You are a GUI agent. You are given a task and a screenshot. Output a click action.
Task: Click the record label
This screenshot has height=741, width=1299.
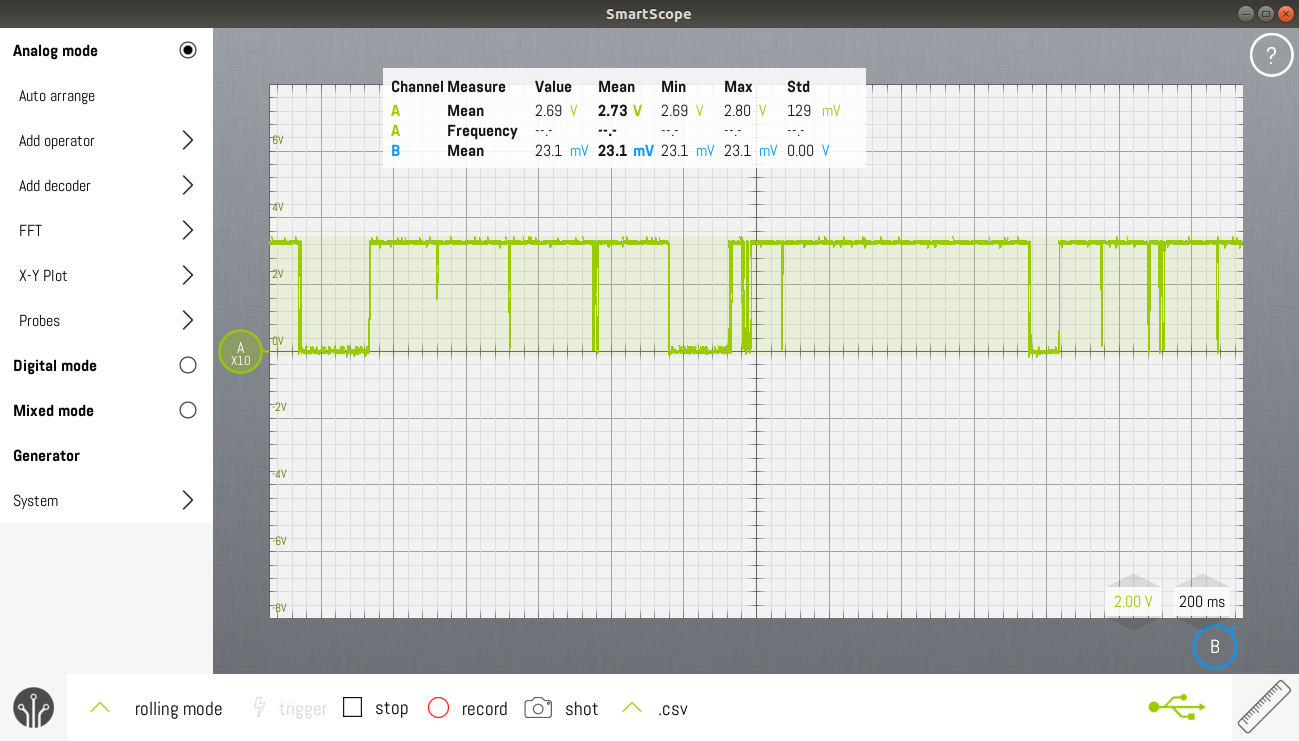[x=485, y=709]
